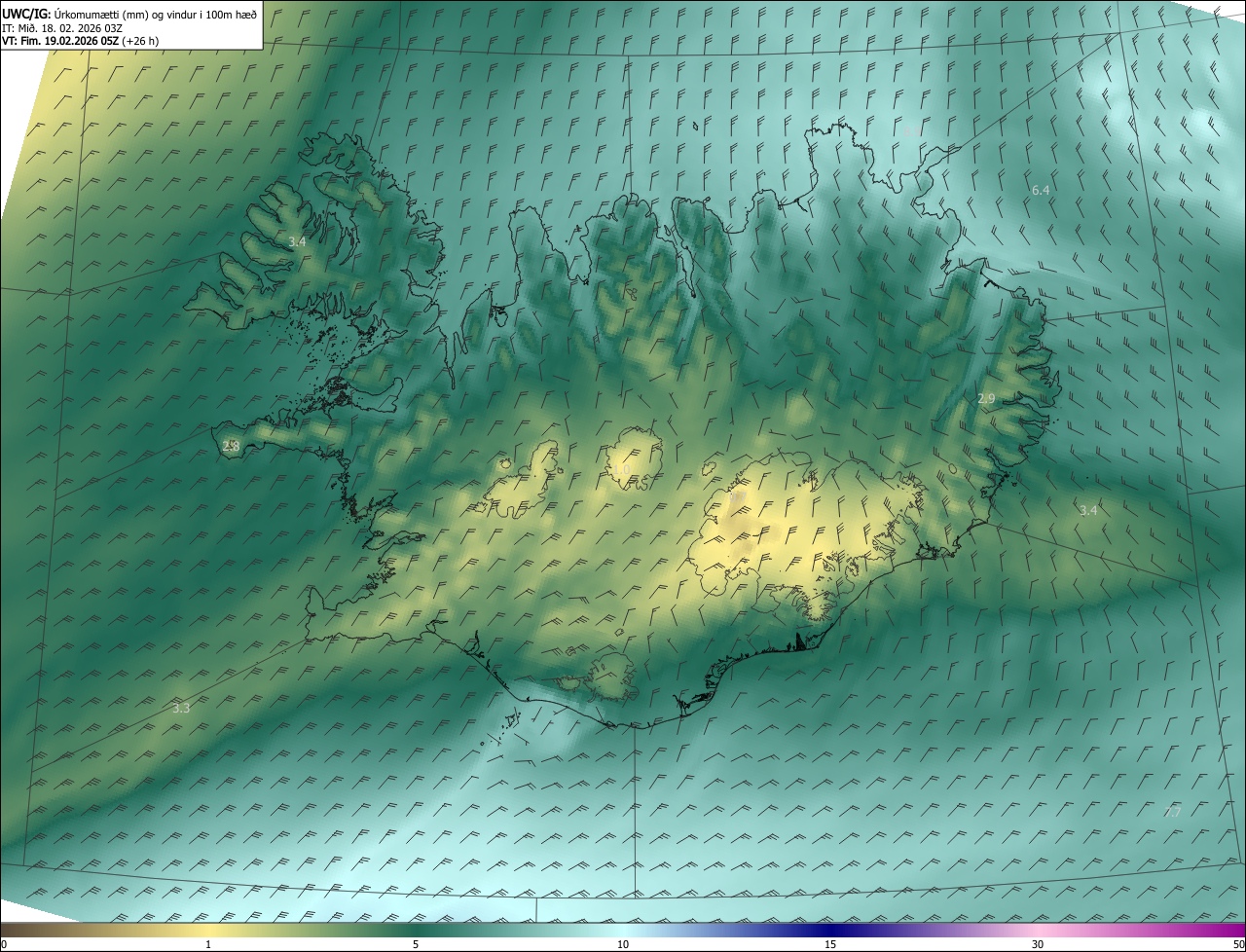Click the '30' tick on the color scale
Image resolution: width=1246 pixels, height=952 pixels.
[x=1038, y=944]
